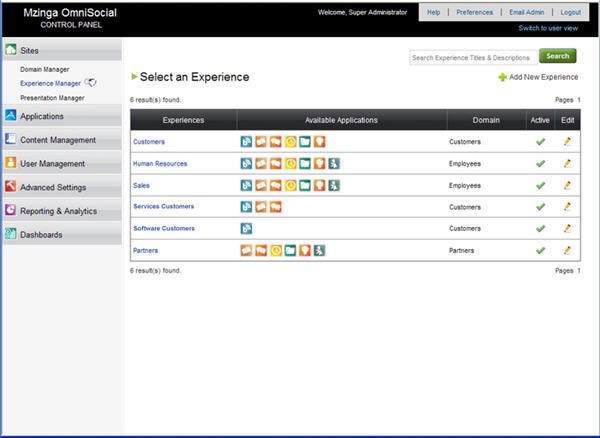Viewport: 600px width, 438px height.
Task: Open Experience Manager under Sites
Action: point(50,83)
